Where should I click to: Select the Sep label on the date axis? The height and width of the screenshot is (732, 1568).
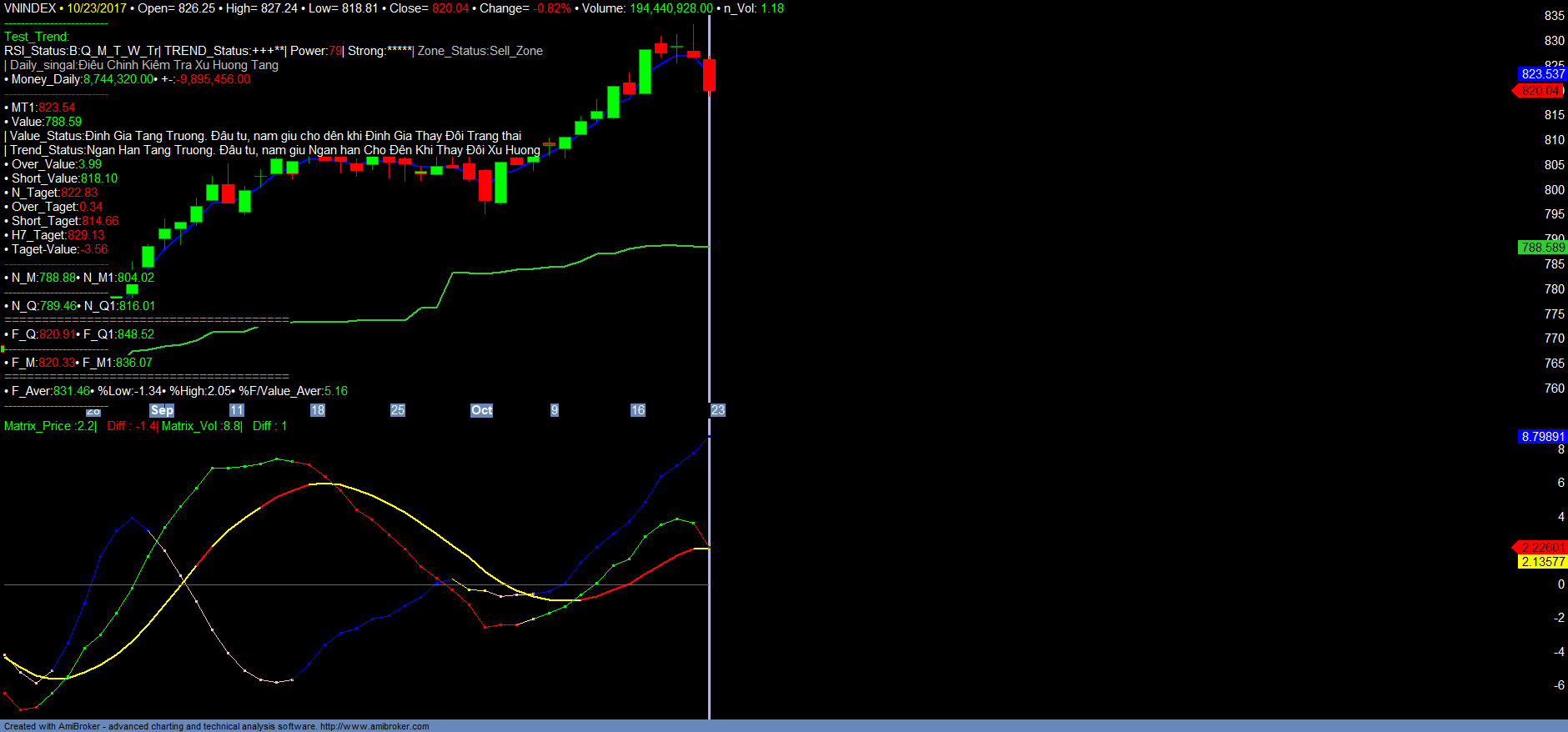162,410
